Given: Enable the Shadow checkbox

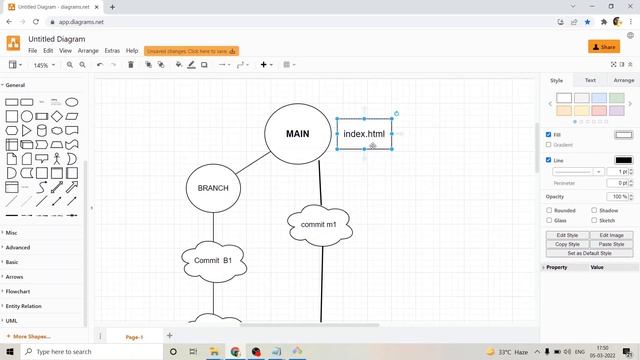Looking at the screenshot, I should point(594,210).
